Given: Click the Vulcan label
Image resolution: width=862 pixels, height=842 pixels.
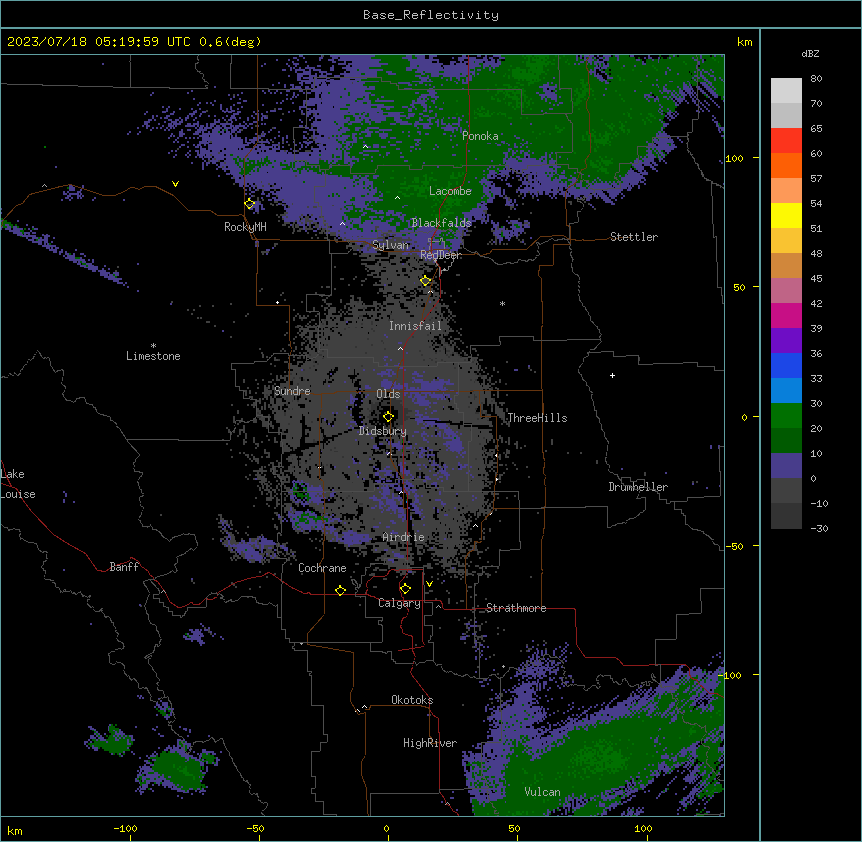Looking at the screenshot, I should pos(543,792).
